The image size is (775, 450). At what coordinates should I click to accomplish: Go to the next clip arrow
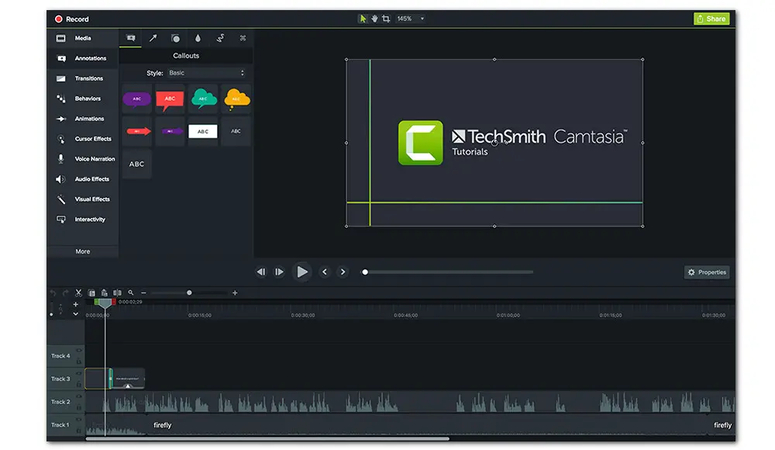click(343, 272)
